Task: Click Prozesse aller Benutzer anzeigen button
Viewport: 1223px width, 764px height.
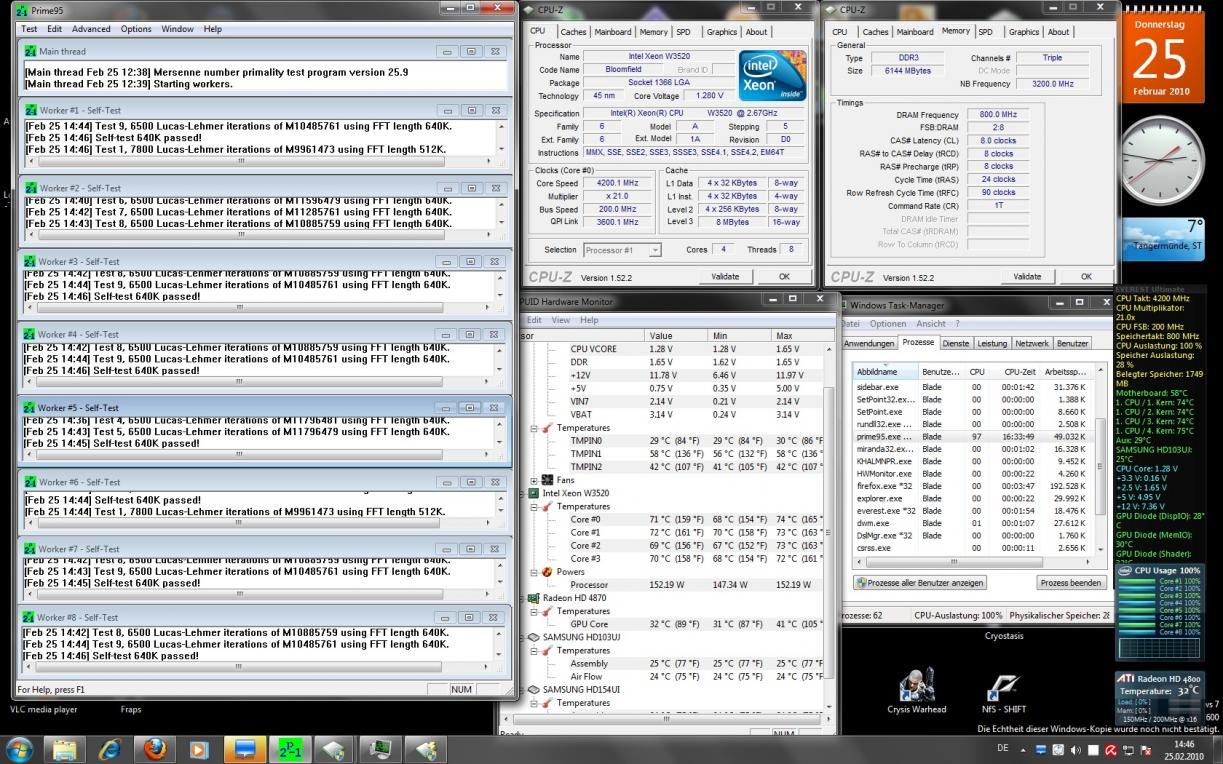Action: pyautogui.click(x=920, y=582)
